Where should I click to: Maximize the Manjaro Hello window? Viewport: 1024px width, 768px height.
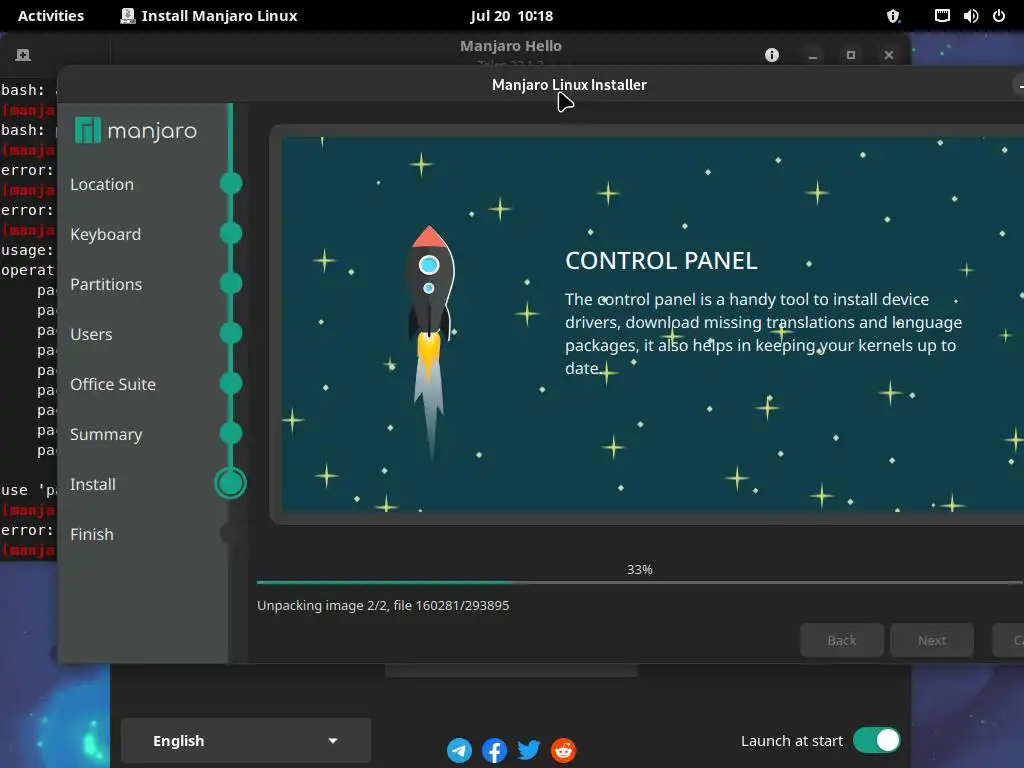(850, 55)
